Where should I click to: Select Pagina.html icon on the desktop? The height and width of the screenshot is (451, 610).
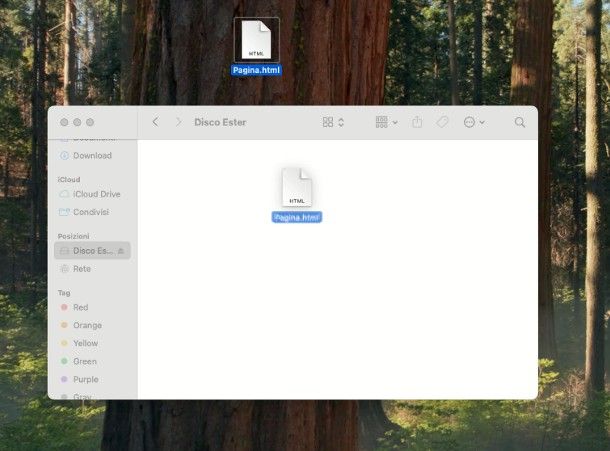pyautogui.click(x=257, y=42)
